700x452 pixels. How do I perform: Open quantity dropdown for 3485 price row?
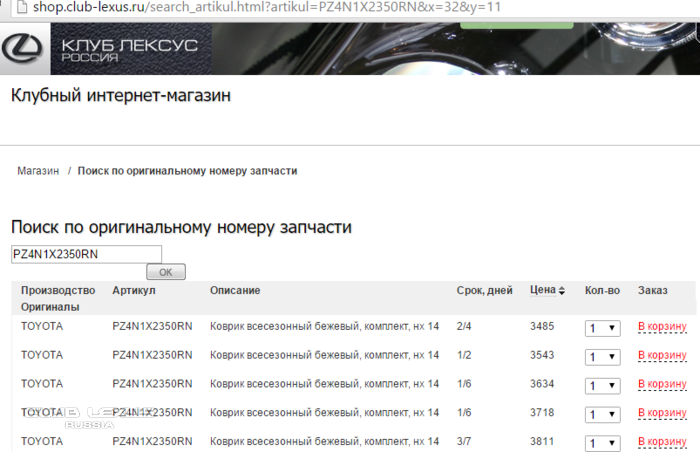click(x=601, y=328)
